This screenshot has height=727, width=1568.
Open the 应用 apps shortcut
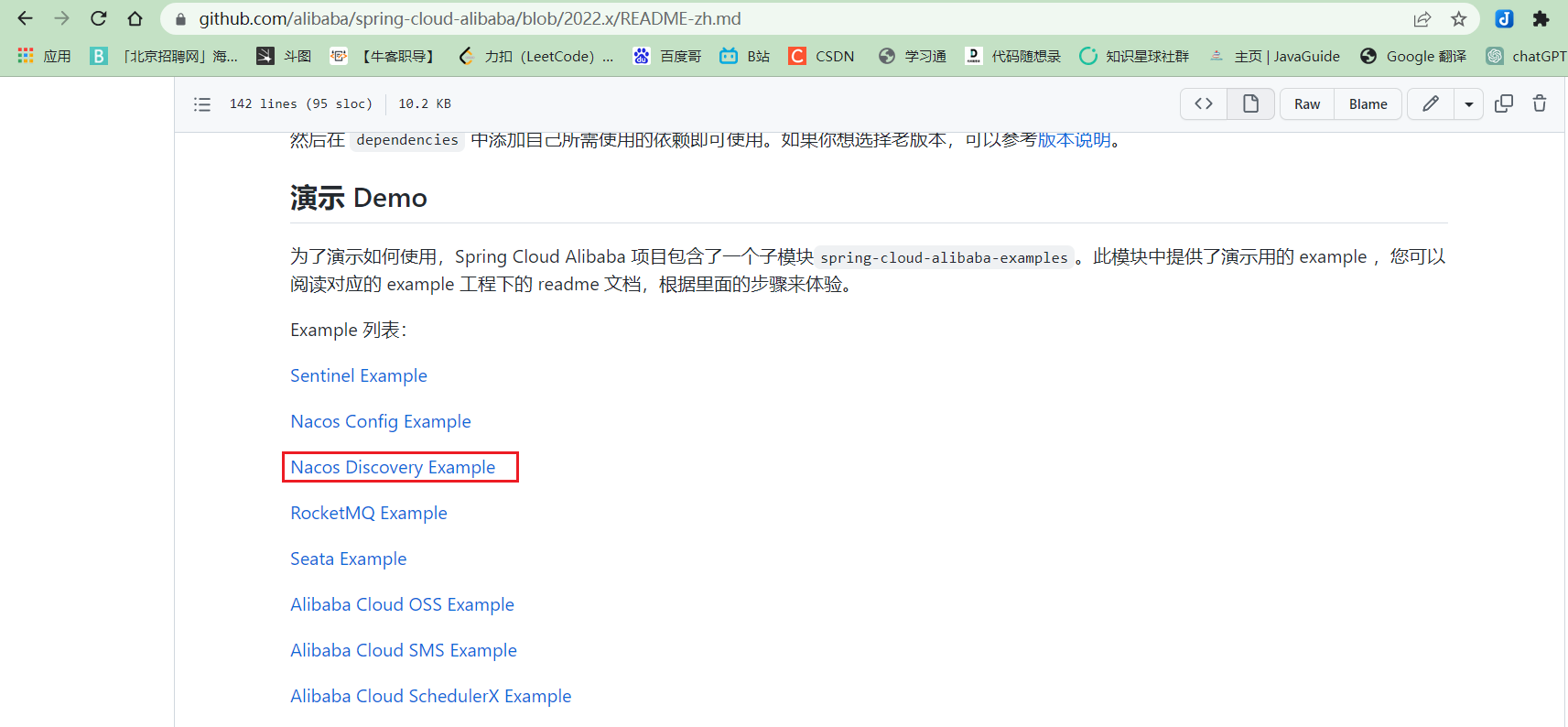(44, 56)
